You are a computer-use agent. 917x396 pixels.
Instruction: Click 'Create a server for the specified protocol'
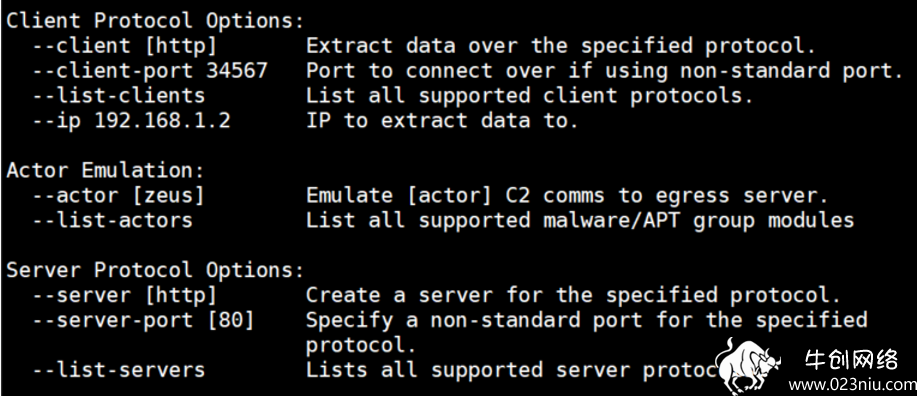pos(574,295)
